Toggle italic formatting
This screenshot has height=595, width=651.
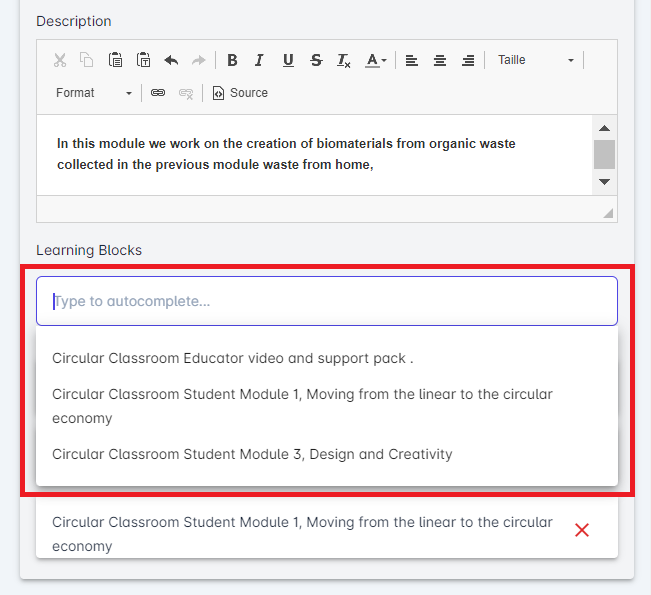259,60
